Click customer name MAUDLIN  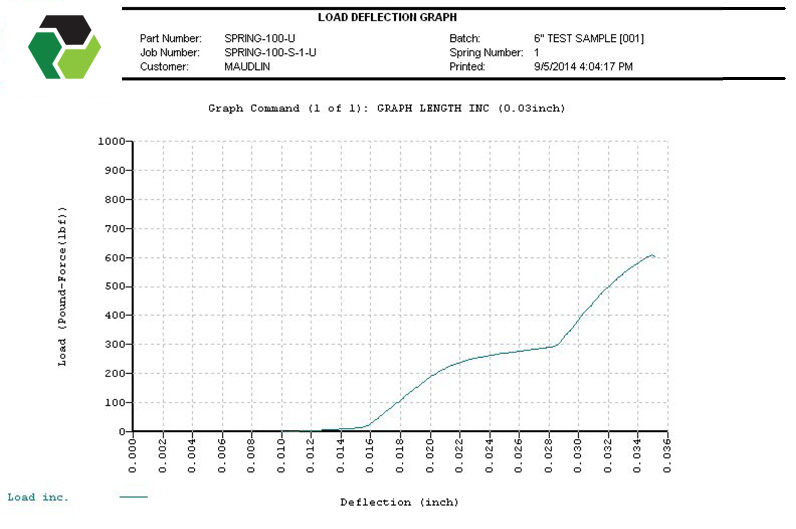(x=247, y=67)
